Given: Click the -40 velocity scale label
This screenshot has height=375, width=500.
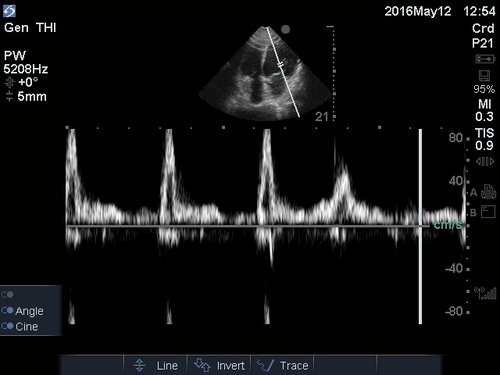Looking at the screenshot, I should (454, 268).
